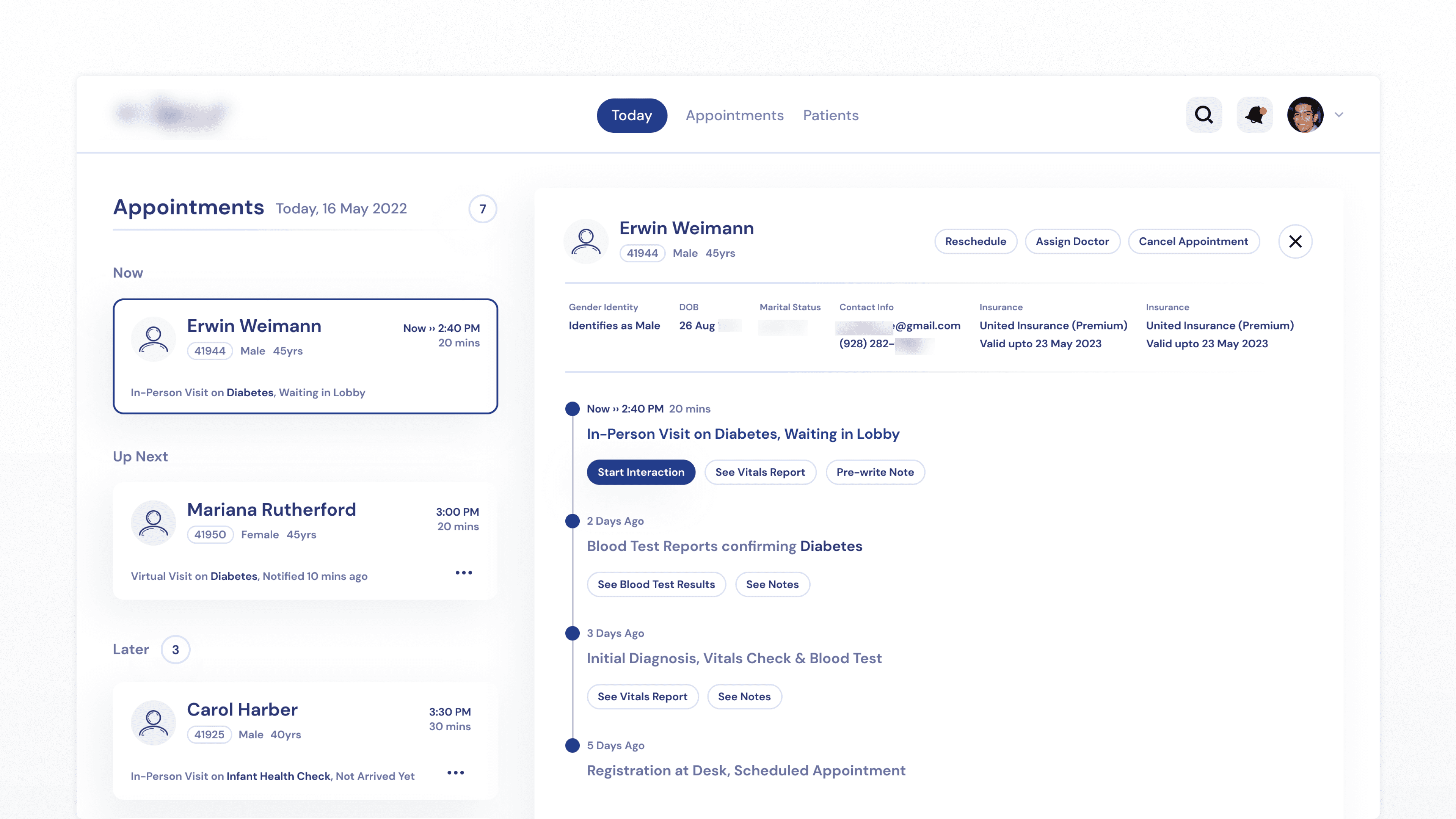This screenshot has width=1456, height=819.
Task: Select the 5 Days Ago timeline marker
Action: pyautogui.click(x=573, y=745)
